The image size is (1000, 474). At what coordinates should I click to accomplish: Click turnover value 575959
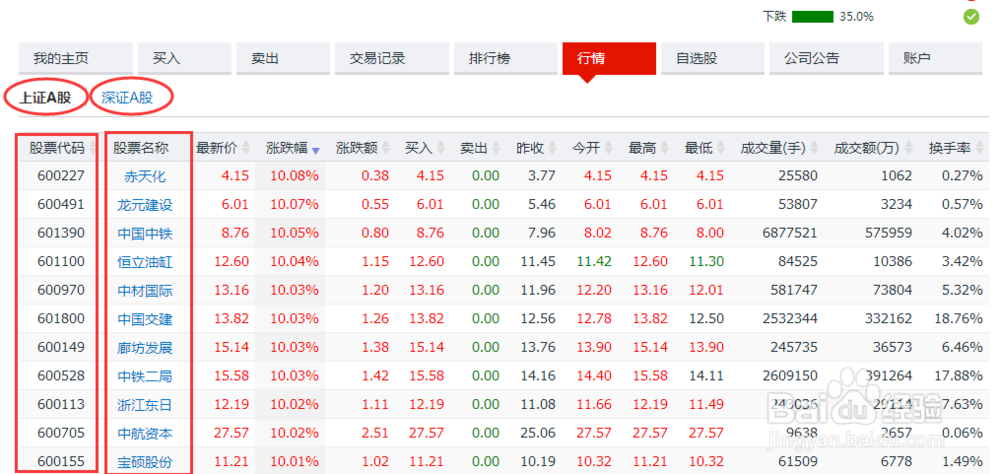click(888, 233)
